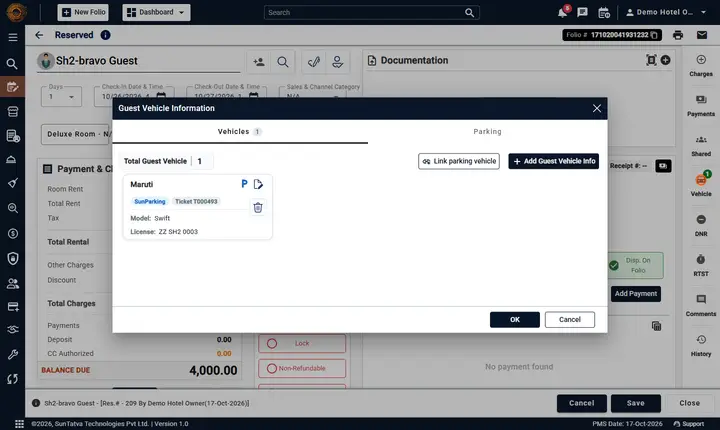Open DNR from right panel
This screenshot has width=720, height=430.
[x=701, y=226]
